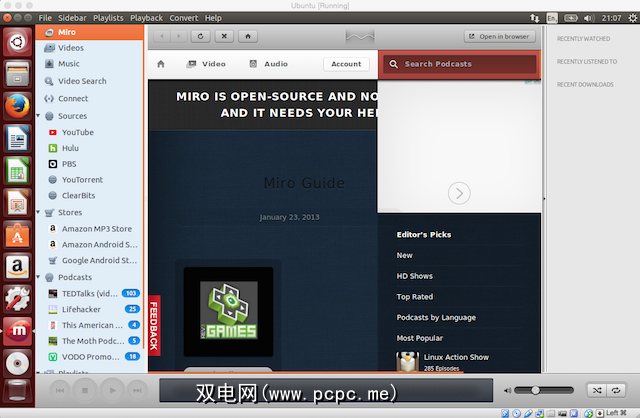640x418 pixels.
Task: Go to home in browser toolbar
Action: [248, 36]
